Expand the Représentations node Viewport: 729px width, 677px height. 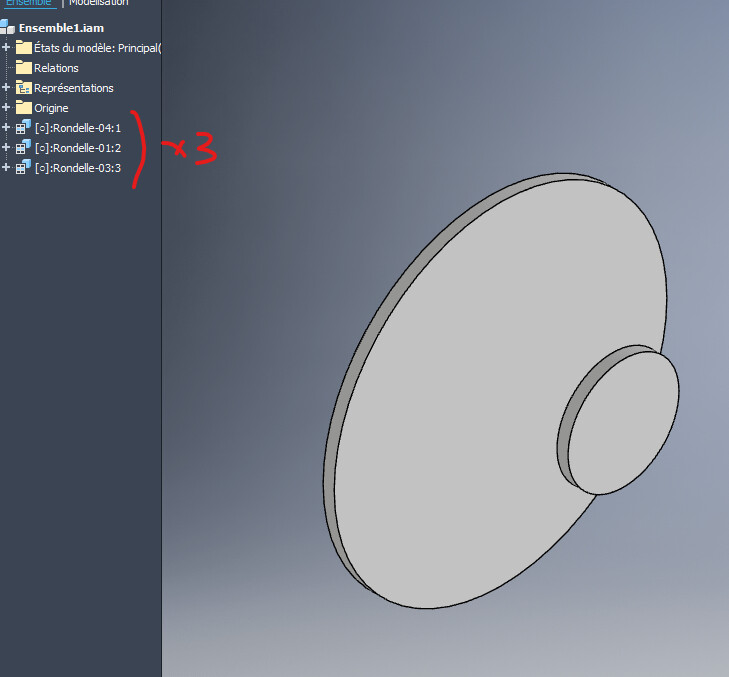(x=6, y=88)
